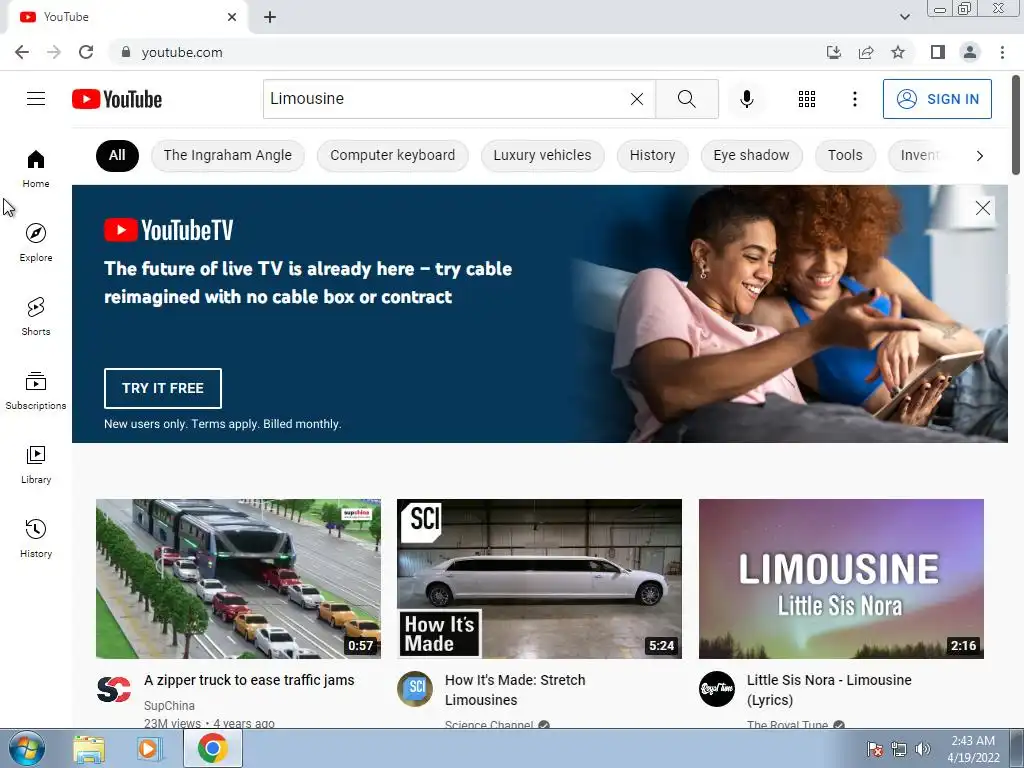
Task: Click the volume speaker tray icon
Action: pyautogui.click(x=922, y=749)
